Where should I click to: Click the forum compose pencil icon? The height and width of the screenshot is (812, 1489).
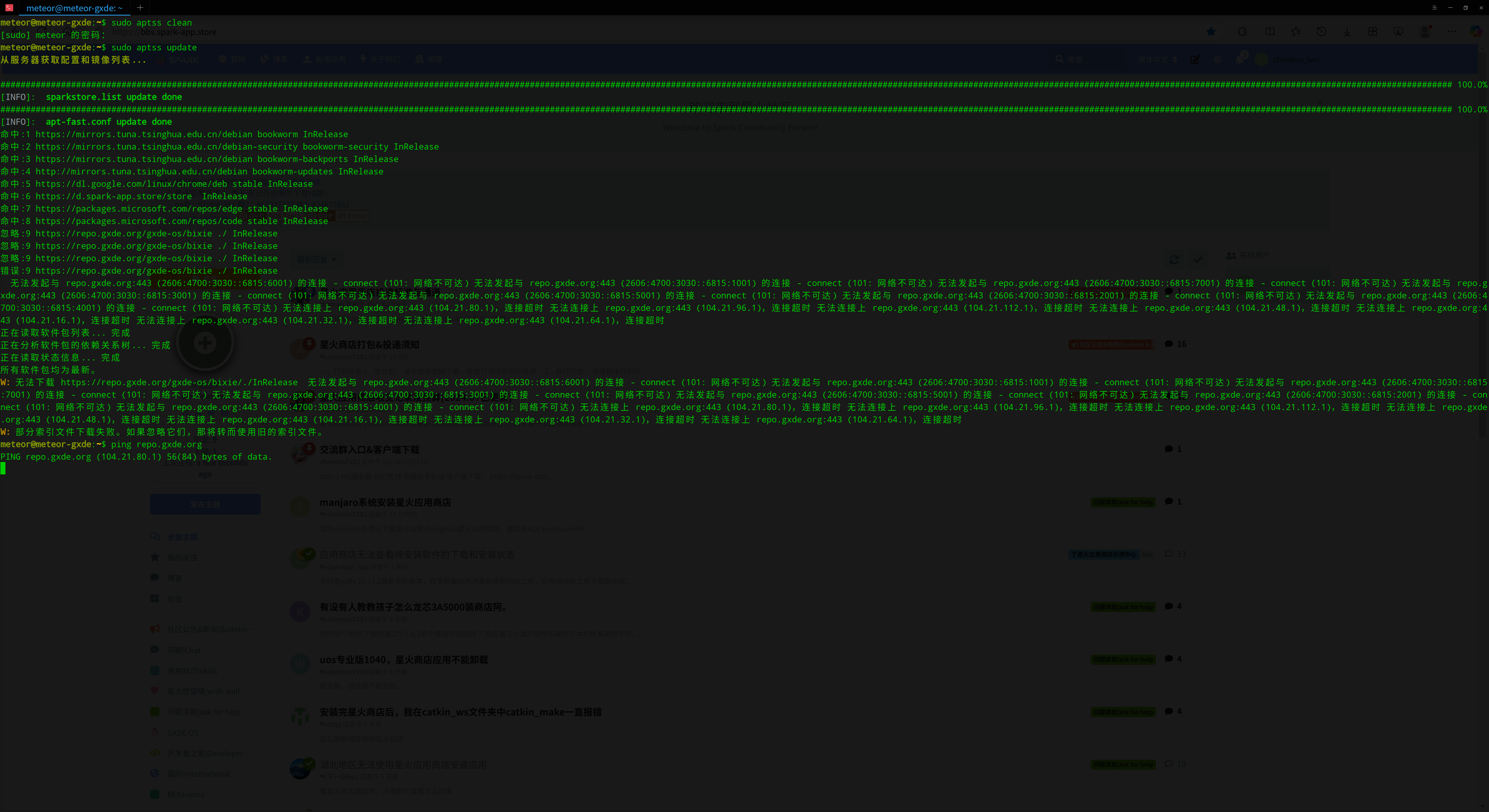1195,60
